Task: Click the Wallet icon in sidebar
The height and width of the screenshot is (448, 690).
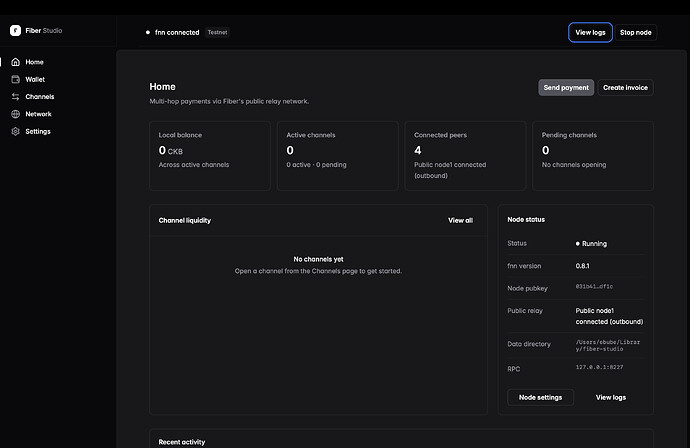Action: 15,79
